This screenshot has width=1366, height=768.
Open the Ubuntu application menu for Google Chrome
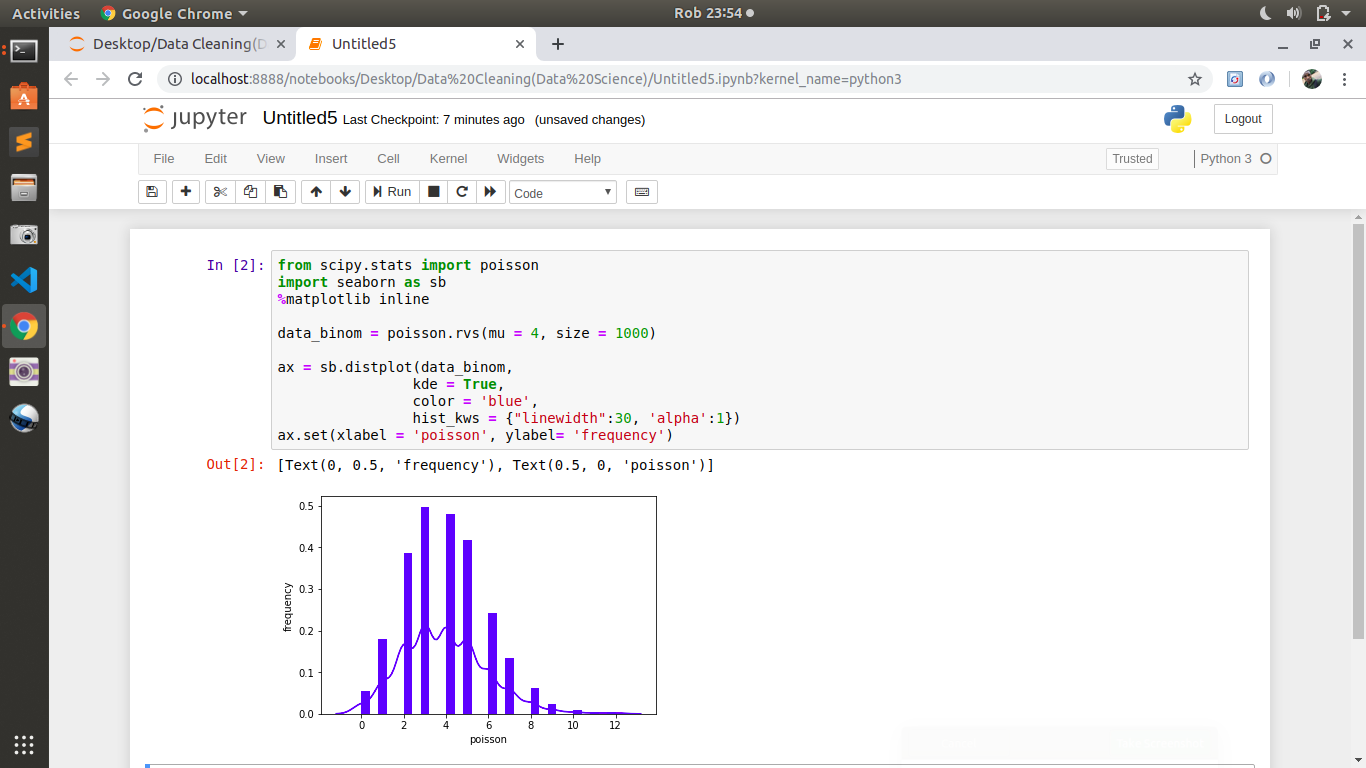175,14
